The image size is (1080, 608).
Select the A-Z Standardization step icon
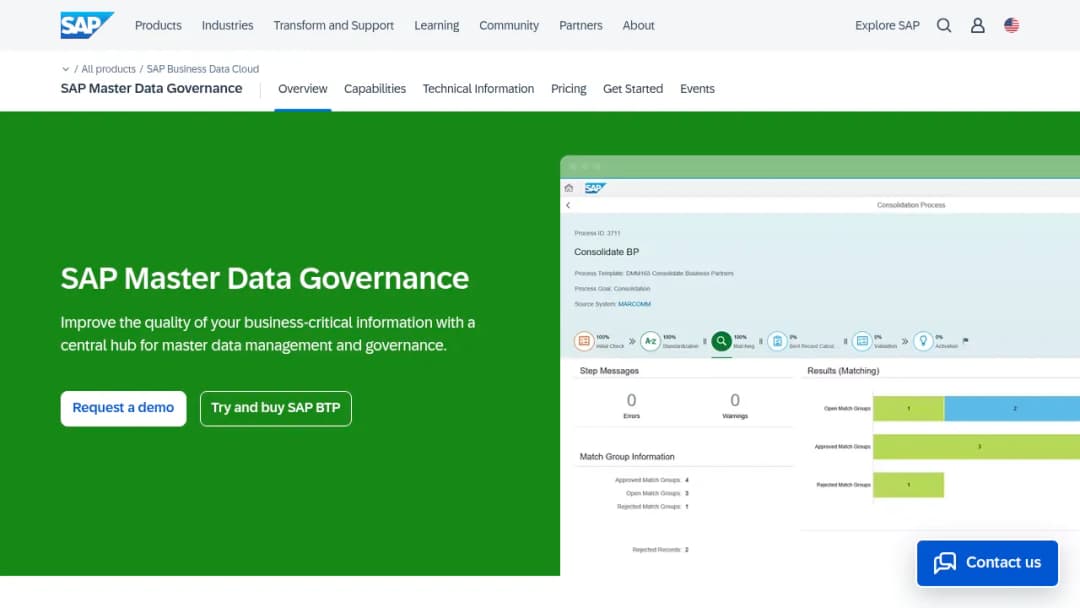point(650,341)
